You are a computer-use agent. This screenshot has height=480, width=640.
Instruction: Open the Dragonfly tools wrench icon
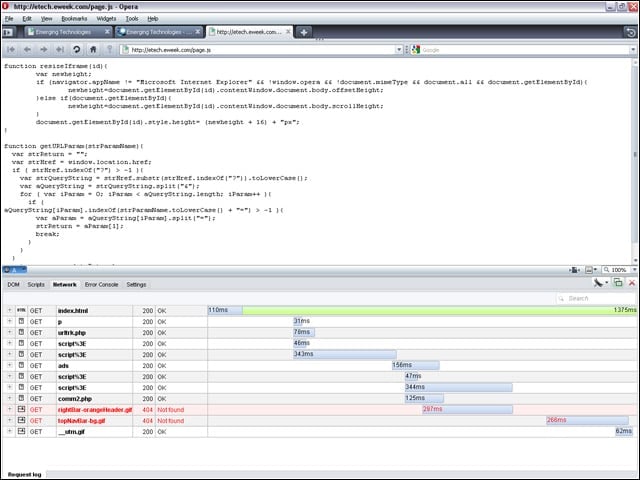tap(598, 282)
